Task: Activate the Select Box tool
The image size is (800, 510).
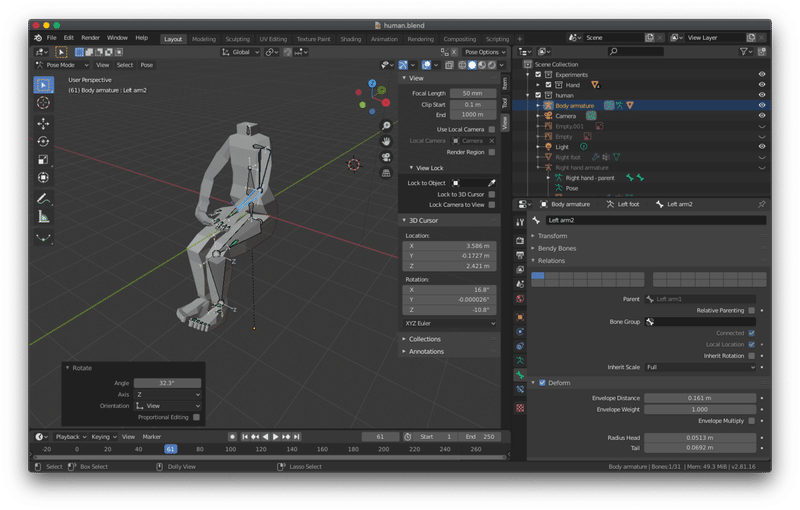Action: tap(43, 85)
